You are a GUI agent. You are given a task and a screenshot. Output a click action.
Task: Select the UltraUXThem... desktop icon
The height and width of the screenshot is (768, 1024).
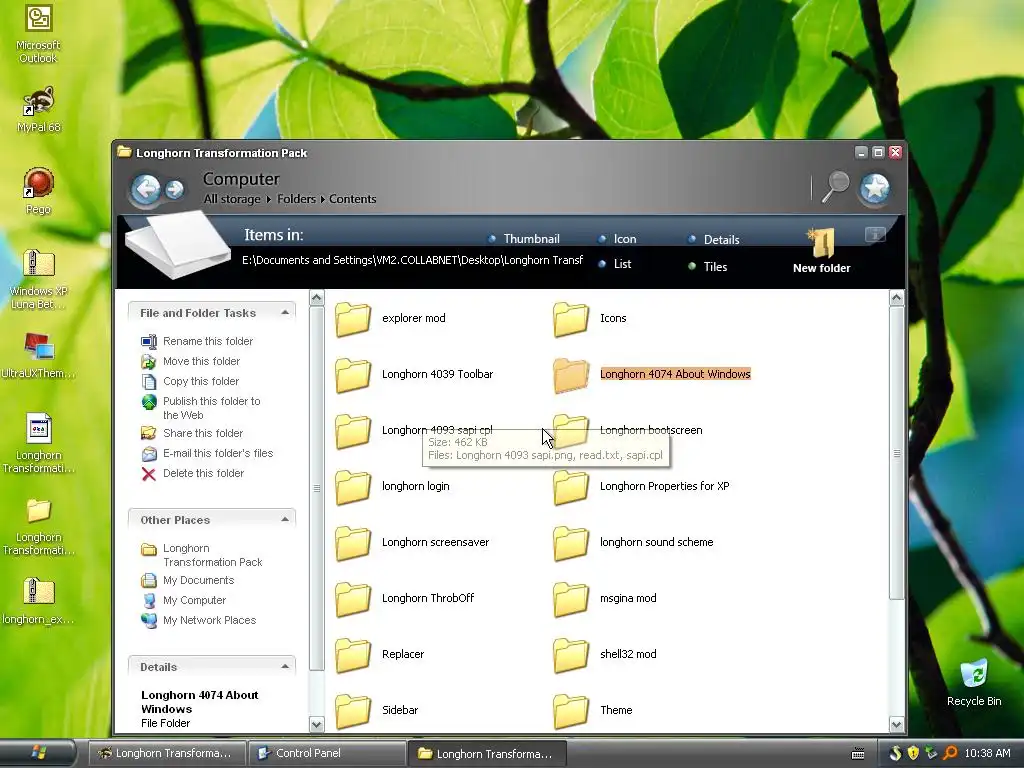(39, 356)
